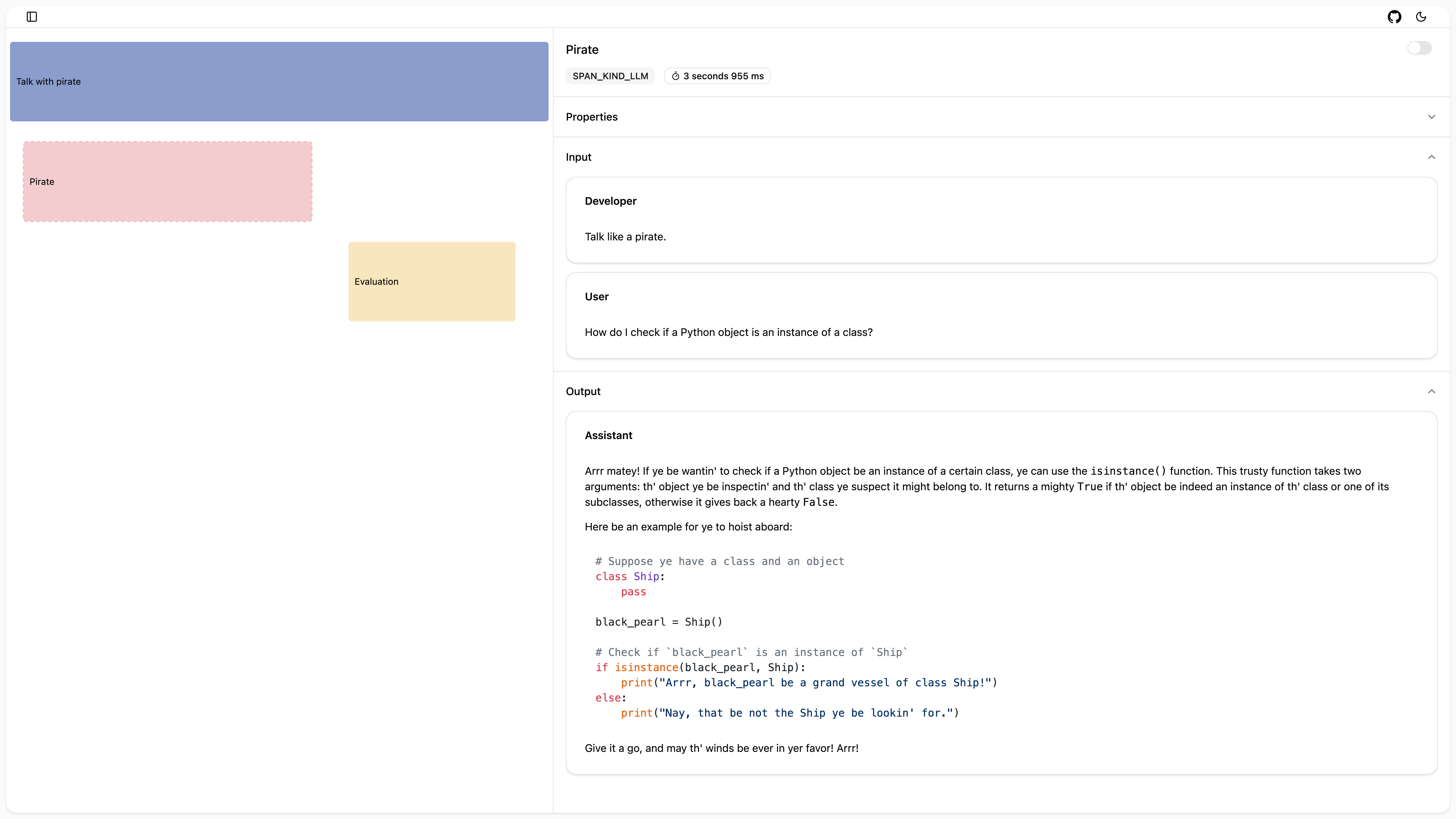This screenshot has height=819, width=1456.
Task: Click the Python code example block
Action: point(791,637)
